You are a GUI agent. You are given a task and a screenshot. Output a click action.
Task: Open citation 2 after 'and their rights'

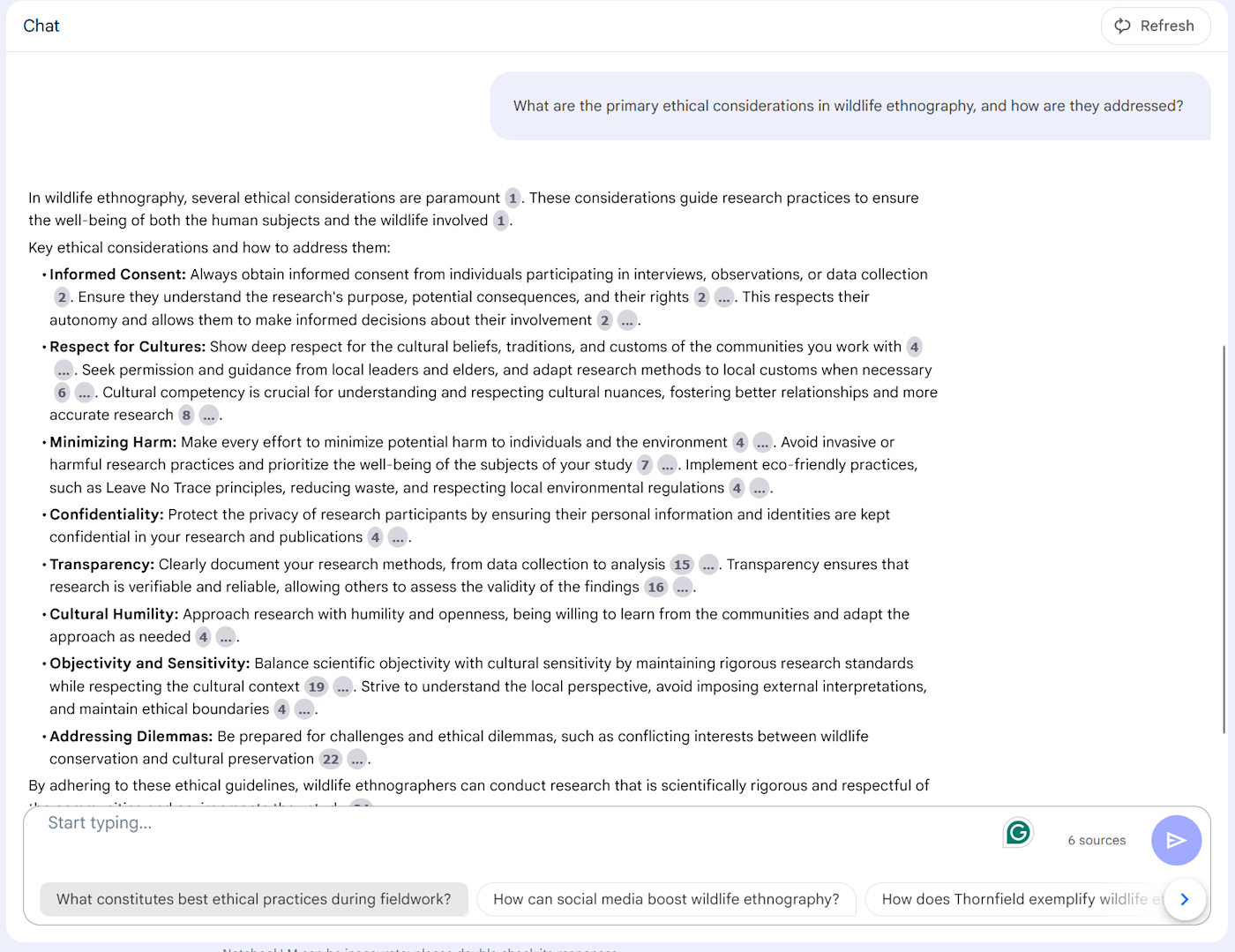[701, 296]
